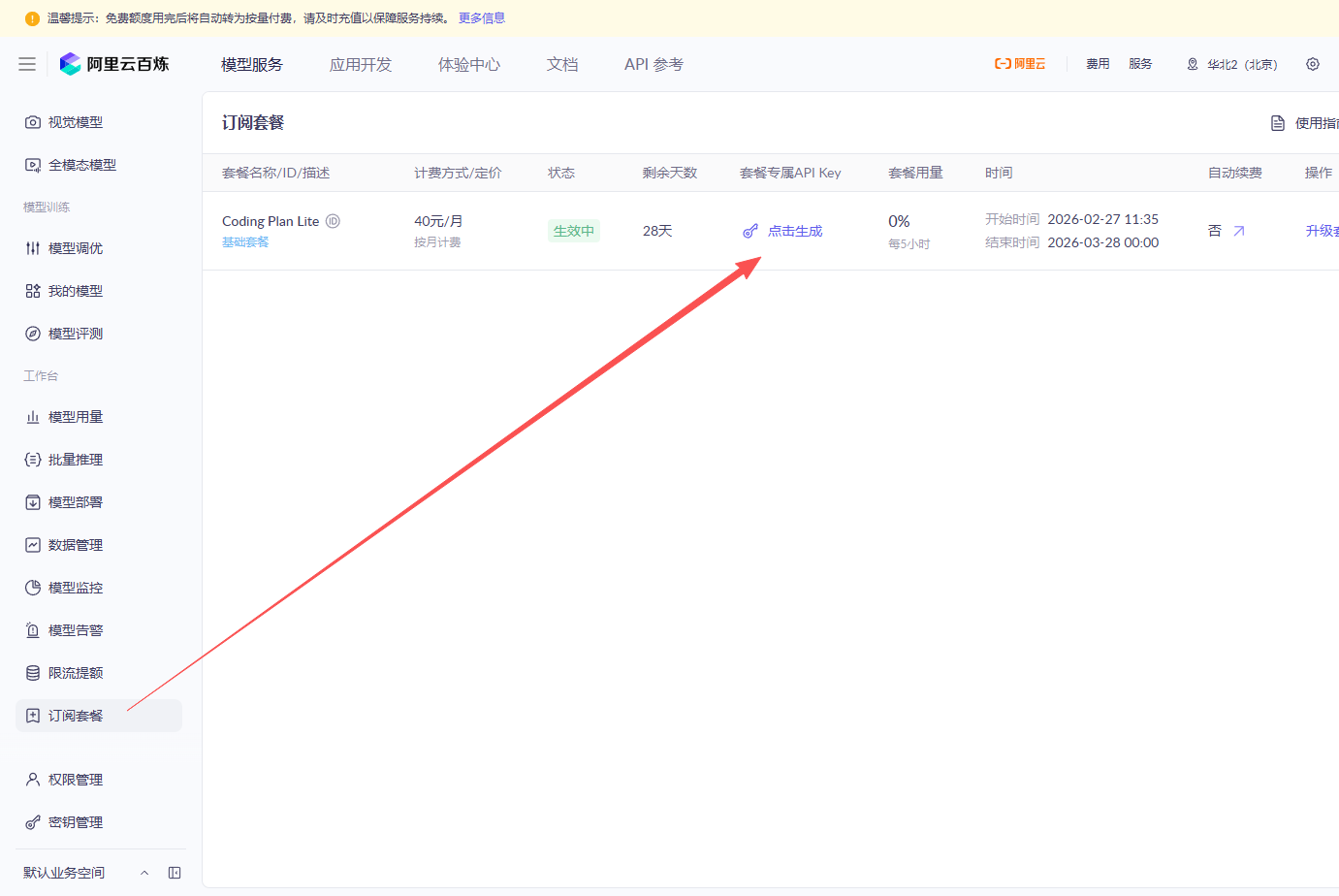This screenshot has width=1339, height=896.
Task: Select 密钥管理 in the sidebar
Action: [76, 822]
